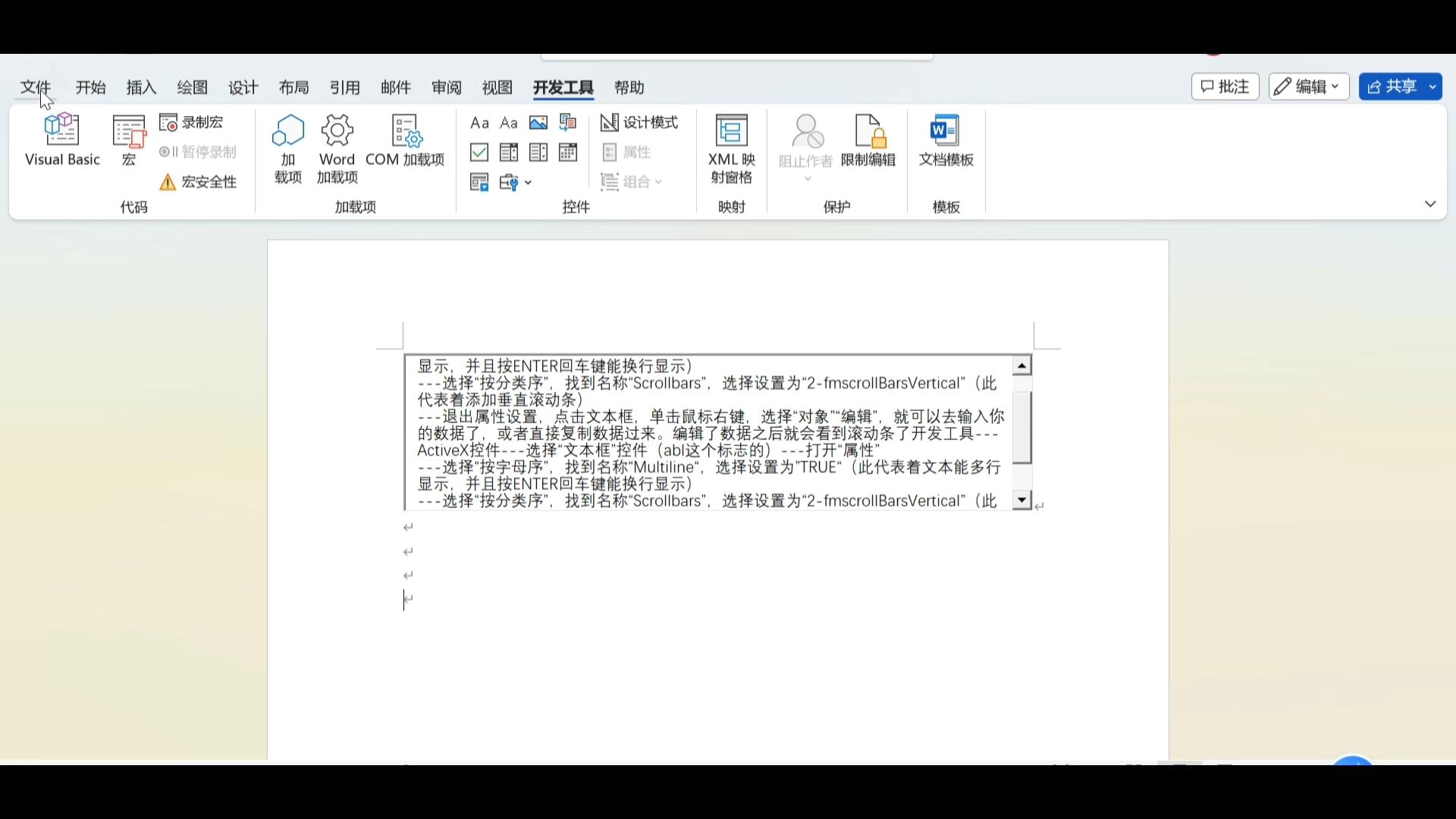Screen dimensions: 1456x819
Task: Open the 加载项 add-ins store
Action: coord(288,149)
